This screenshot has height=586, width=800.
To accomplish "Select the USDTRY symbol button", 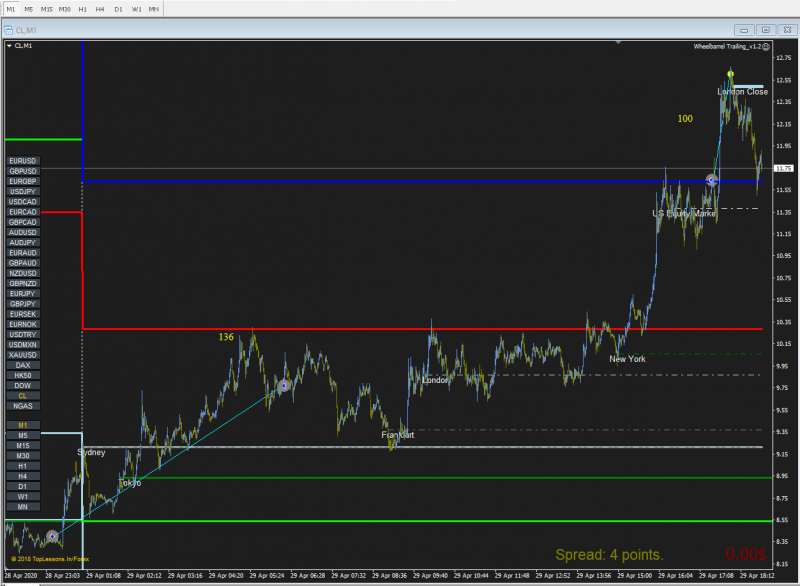I will pos(23,335).
